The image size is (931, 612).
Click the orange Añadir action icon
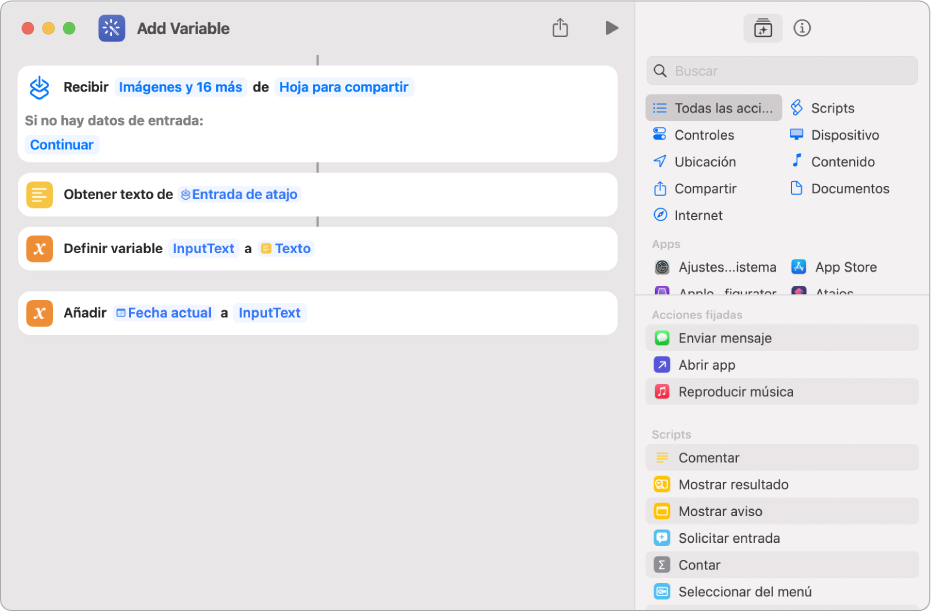(x=39, y=313)
